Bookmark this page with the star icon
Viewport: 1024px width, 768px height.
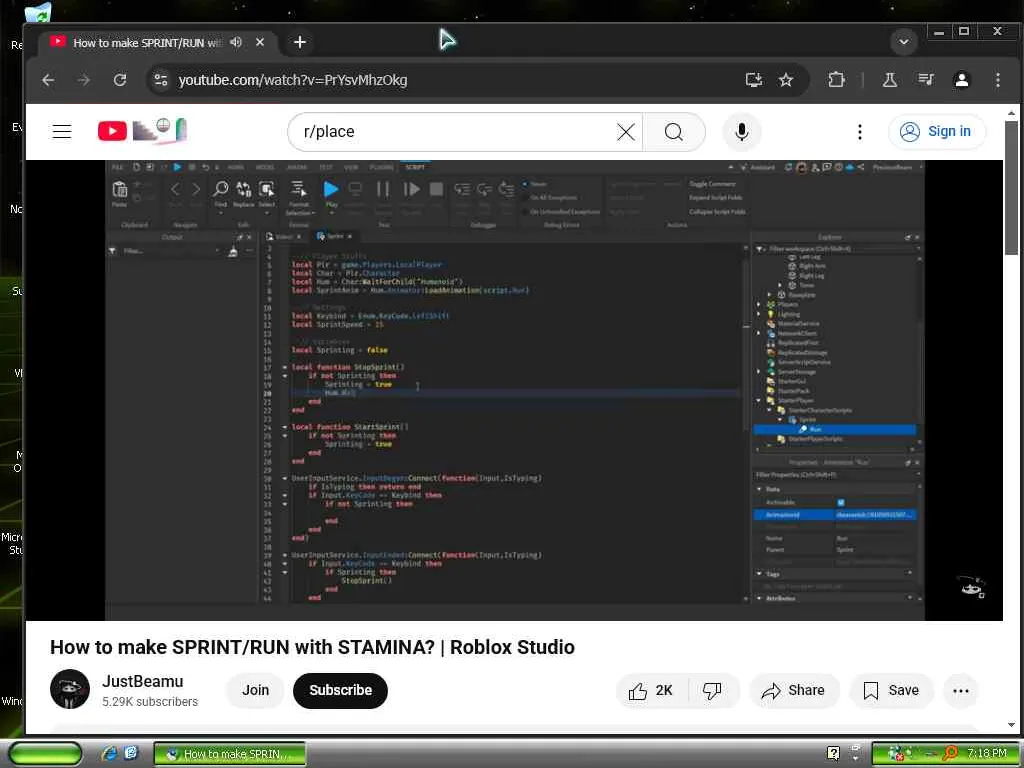click(786, 80)
